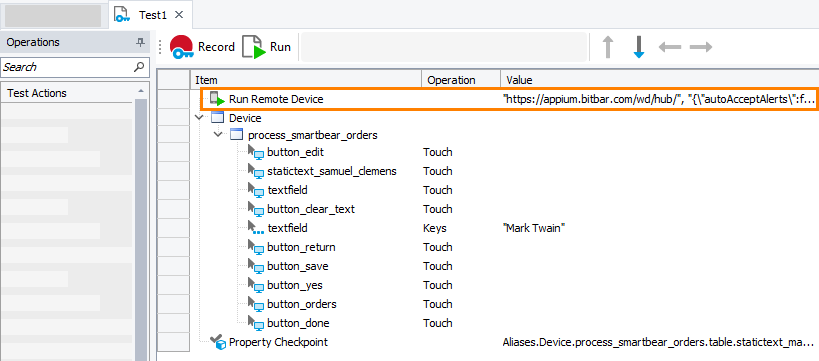
Task: Select the button_clear_text touch icon
Action: coord(256,209)
